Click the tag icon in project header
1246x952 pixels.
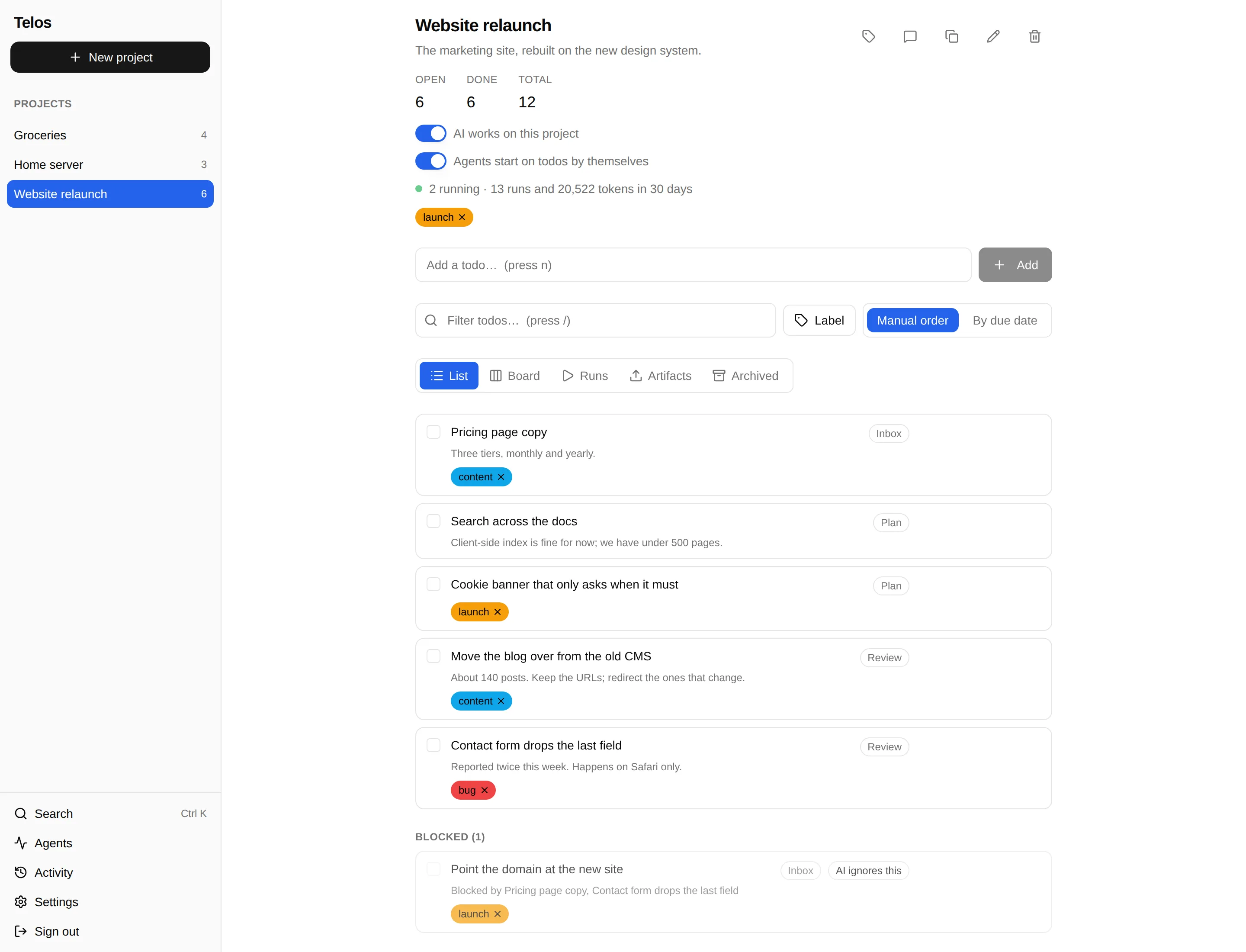pyautogui.click(x=868, y=36)
